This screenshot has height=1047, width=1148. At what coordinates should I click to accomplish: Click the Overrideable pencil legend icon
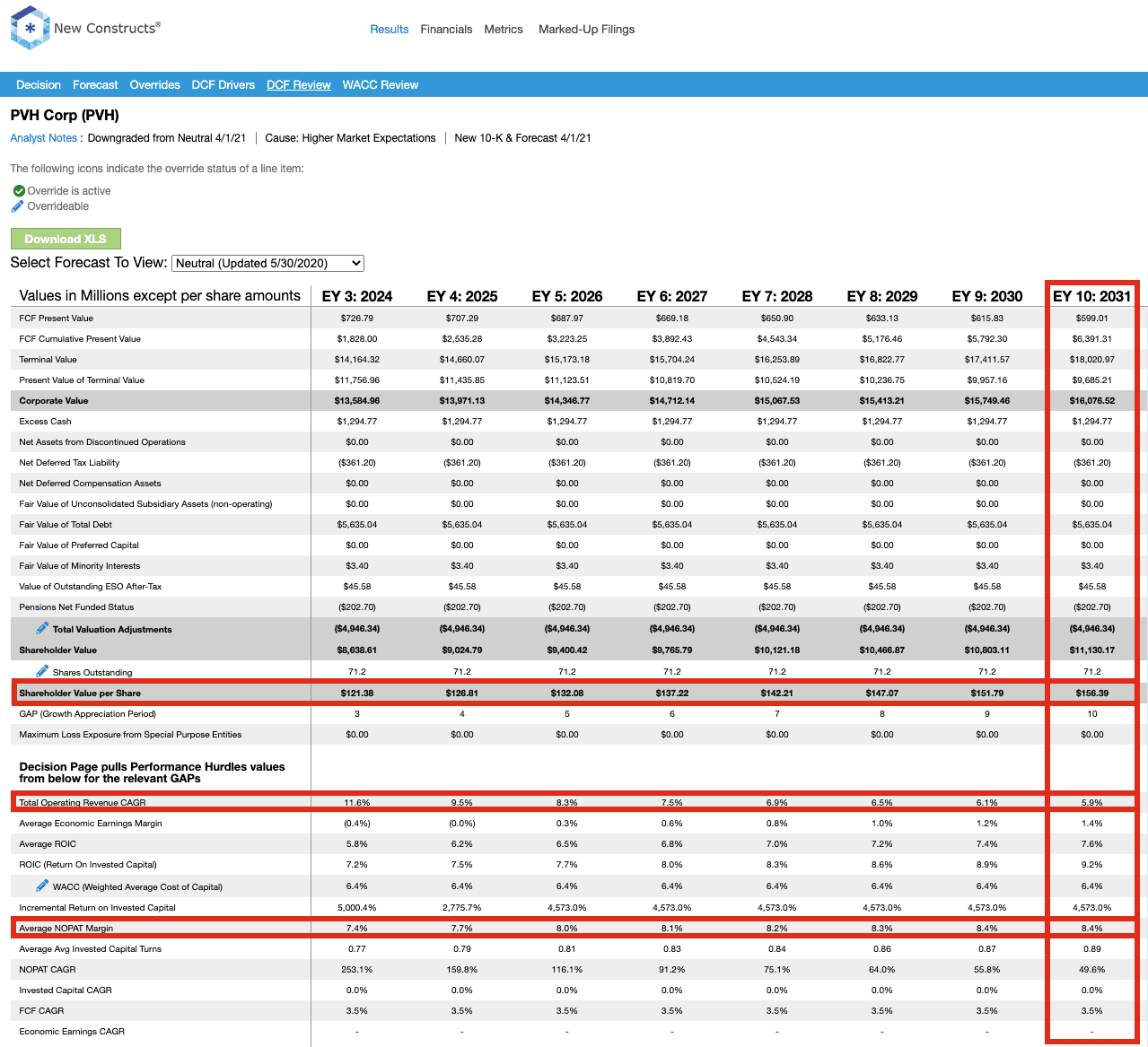18,206
